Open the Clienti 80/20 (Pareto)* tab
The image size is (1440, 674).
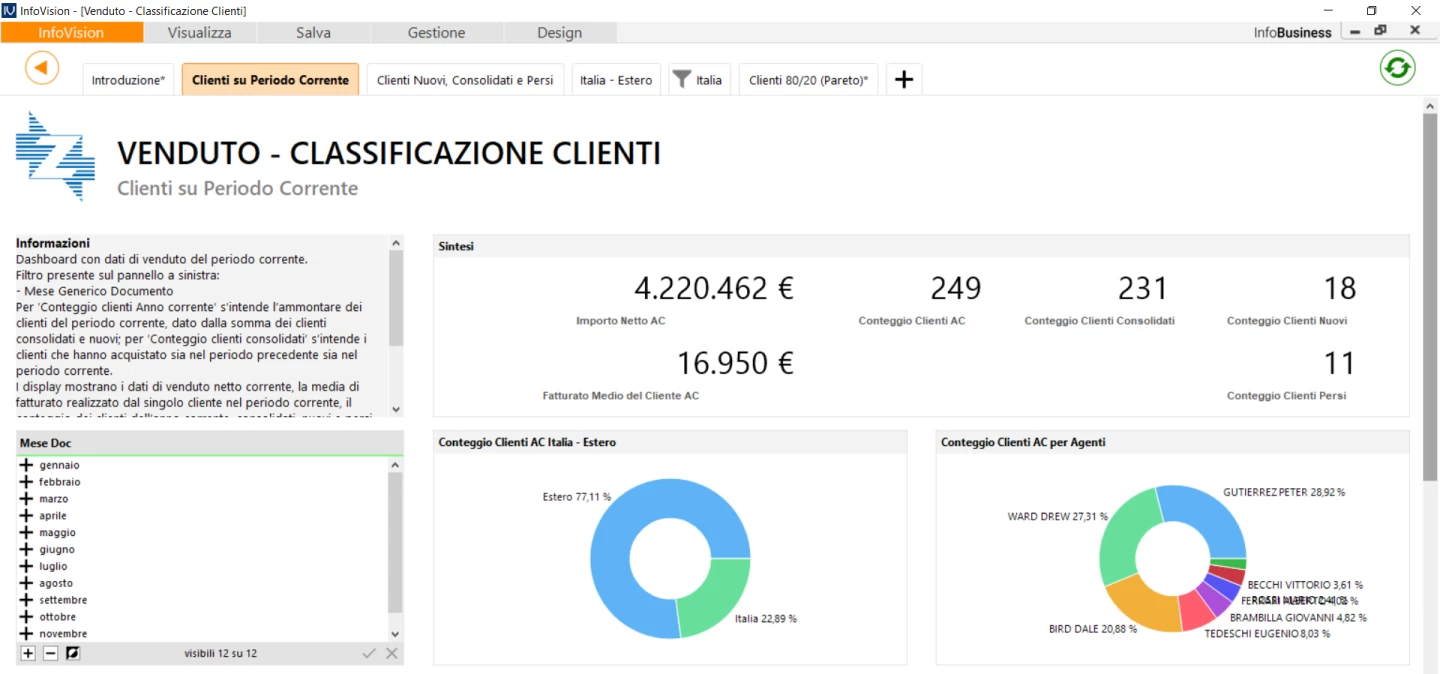[808, 80]
